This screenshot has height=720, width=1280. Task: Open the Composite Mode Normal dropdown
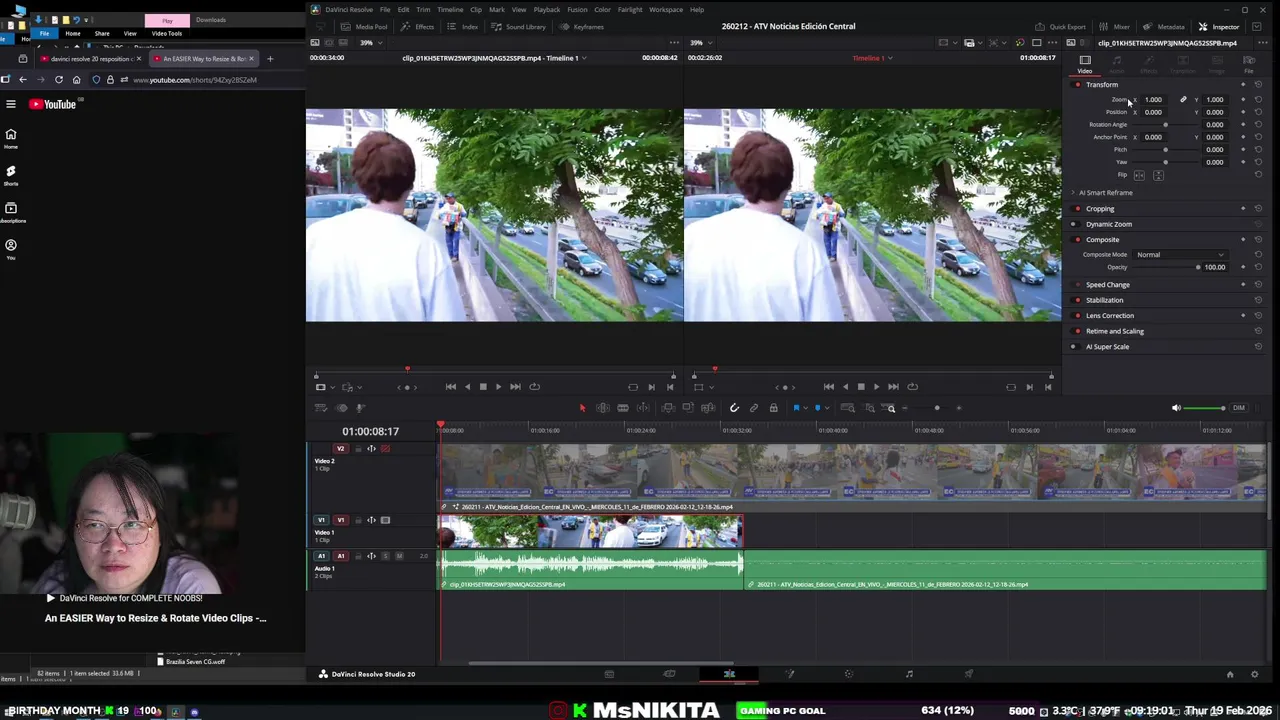(x=1180, y=255)
